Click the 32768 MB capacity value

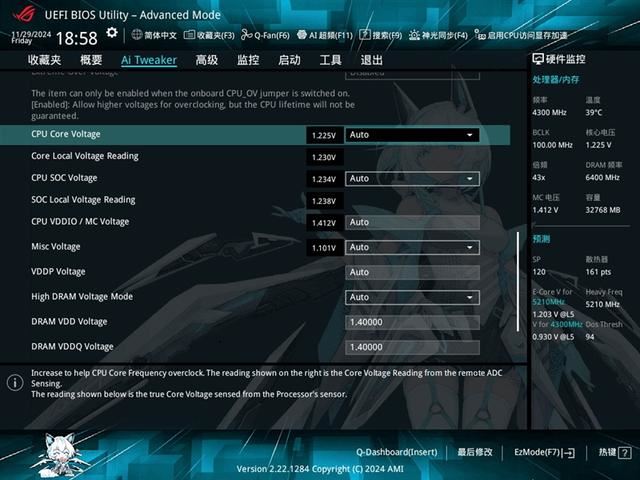[x=603, y=210]
